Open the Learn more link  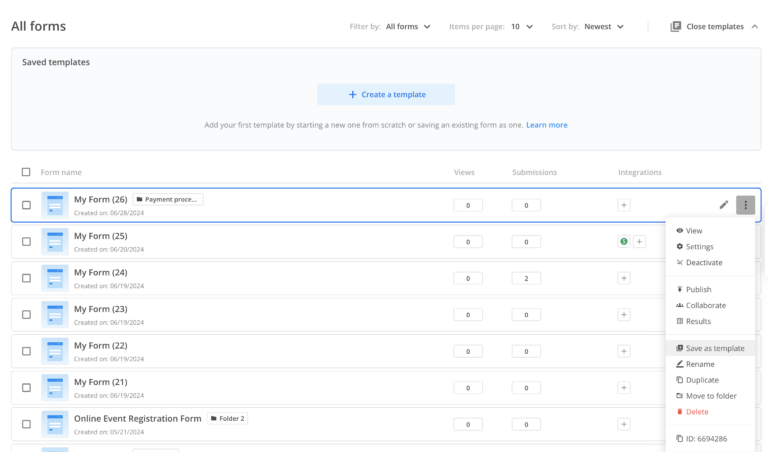(547, 125)
